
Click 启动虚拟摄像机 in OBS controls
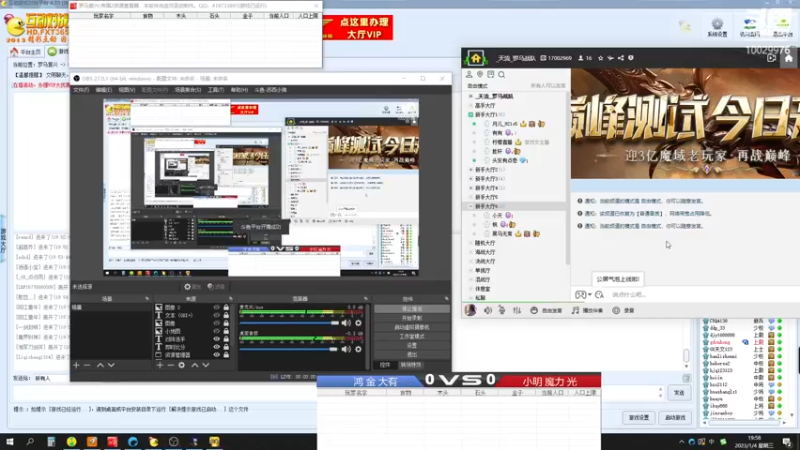pos(412,327)
